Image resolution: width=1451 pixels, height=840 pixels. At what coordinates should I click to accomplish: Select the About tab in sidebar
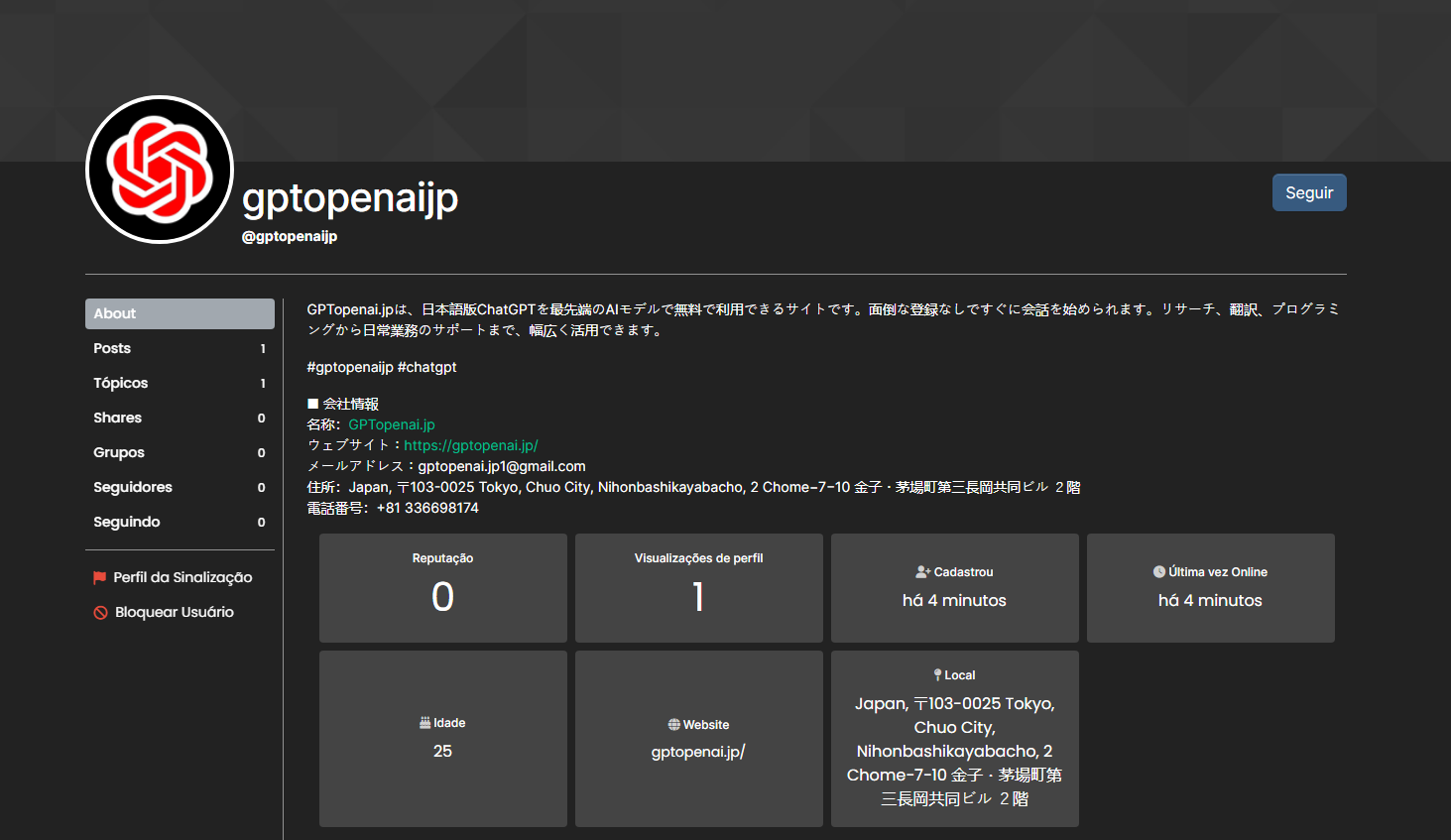[180, 313]
